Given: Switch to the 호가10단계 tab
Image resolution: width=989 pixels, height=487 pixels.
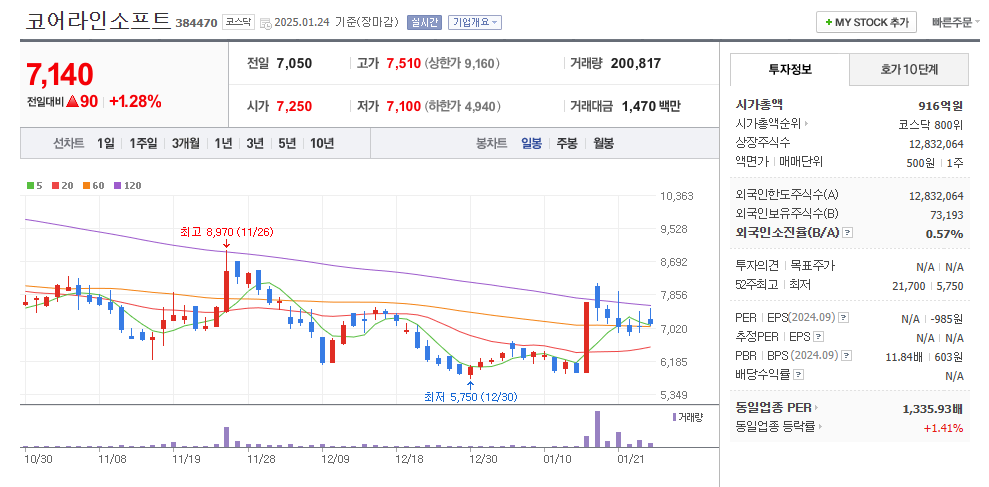Looking at the screenshot, I should tap(909, 69).
